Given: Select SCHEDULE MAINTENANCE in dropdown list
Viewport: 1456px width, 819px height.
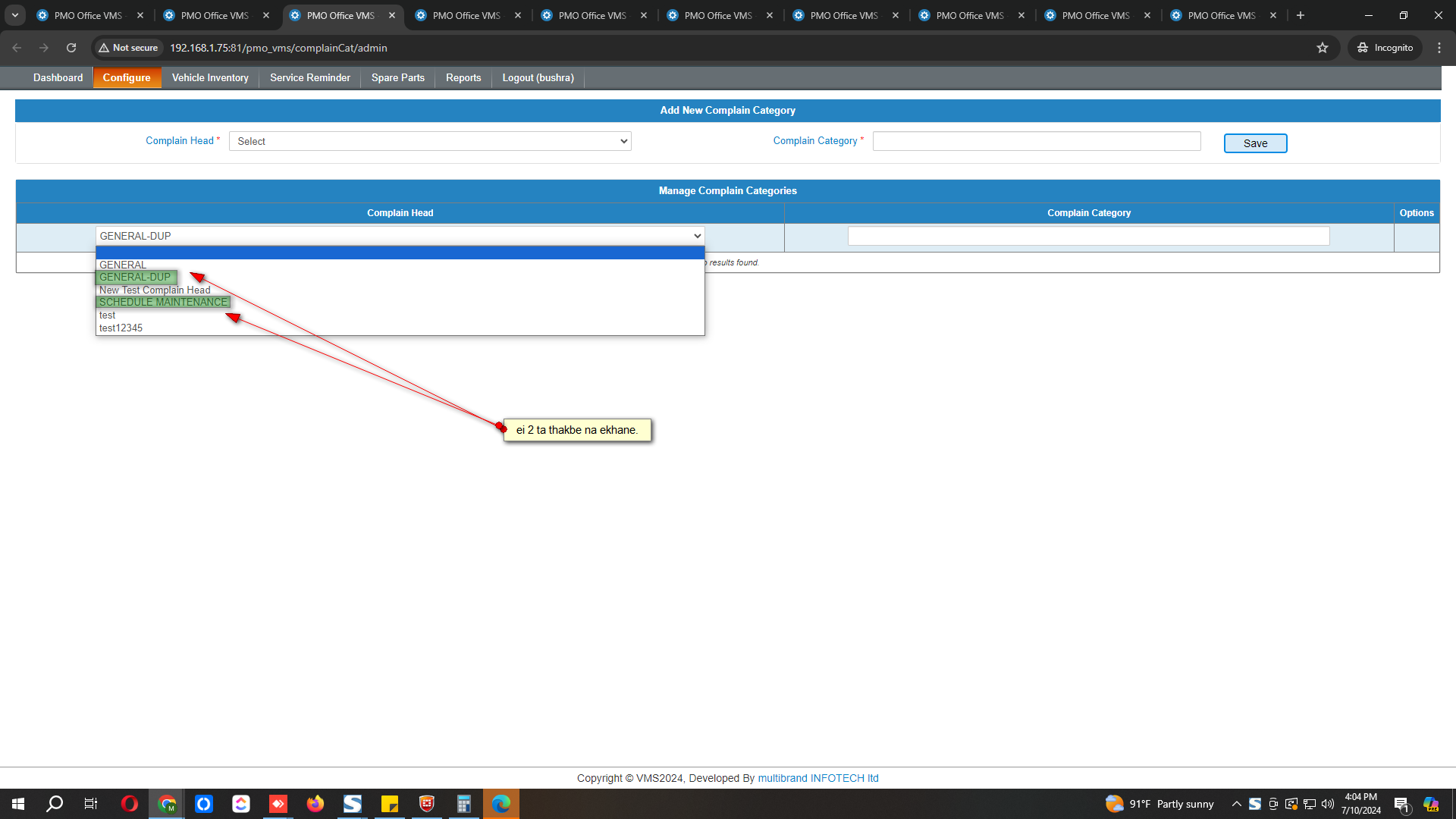Looking at the screenshot, I should tap(163, 302).
